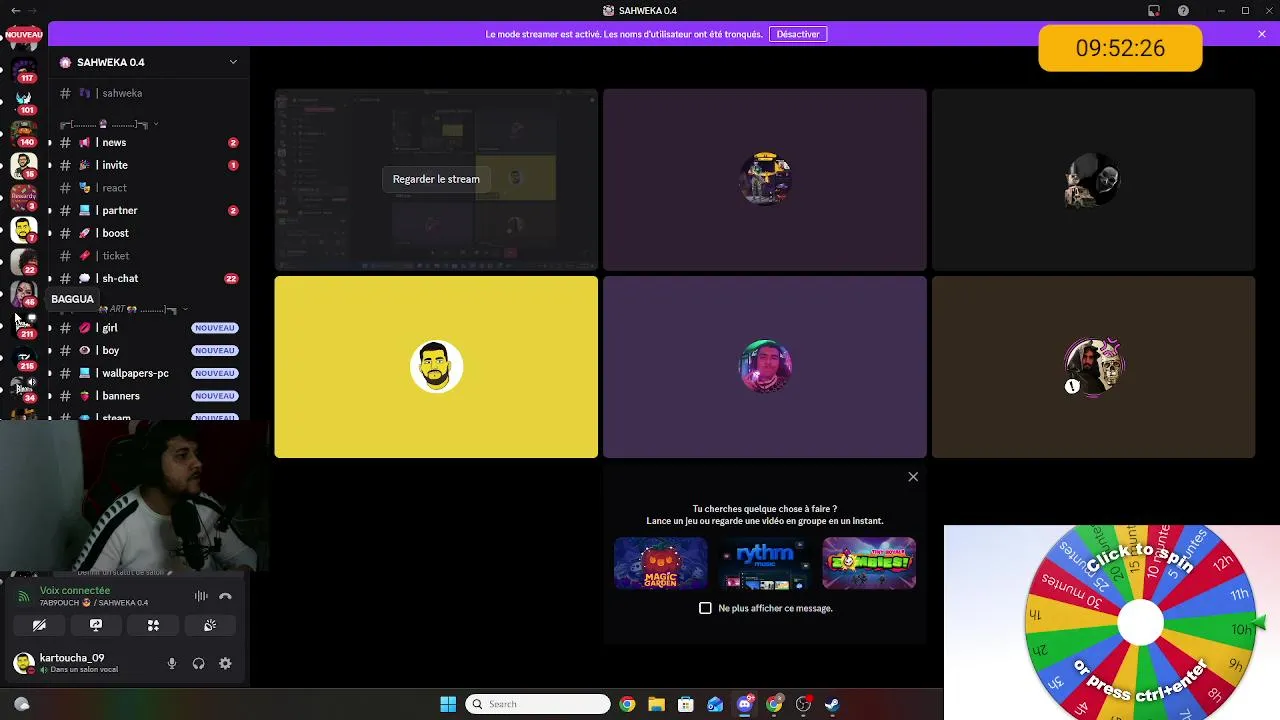This screenshot has height=720, width=1280.
Task: Launch the Magic Garden activity
Action: 660,563
